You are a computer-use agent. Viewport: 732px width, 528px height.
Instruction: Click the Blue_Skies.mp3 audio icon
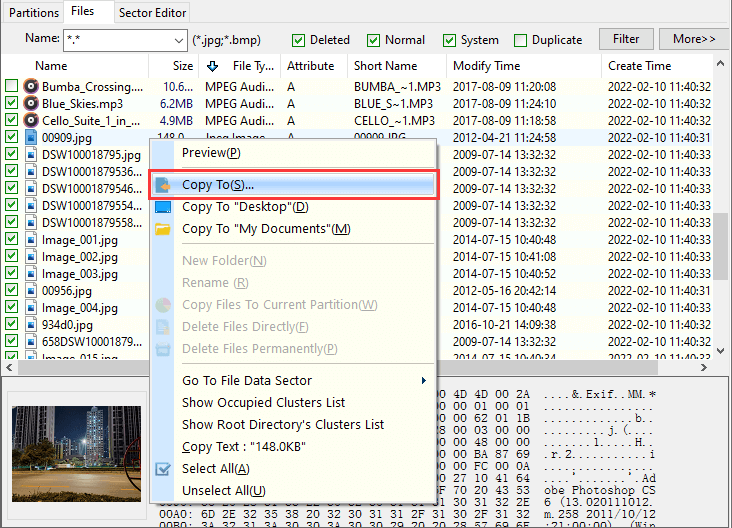pyautogui.click(x=31, y=102)
